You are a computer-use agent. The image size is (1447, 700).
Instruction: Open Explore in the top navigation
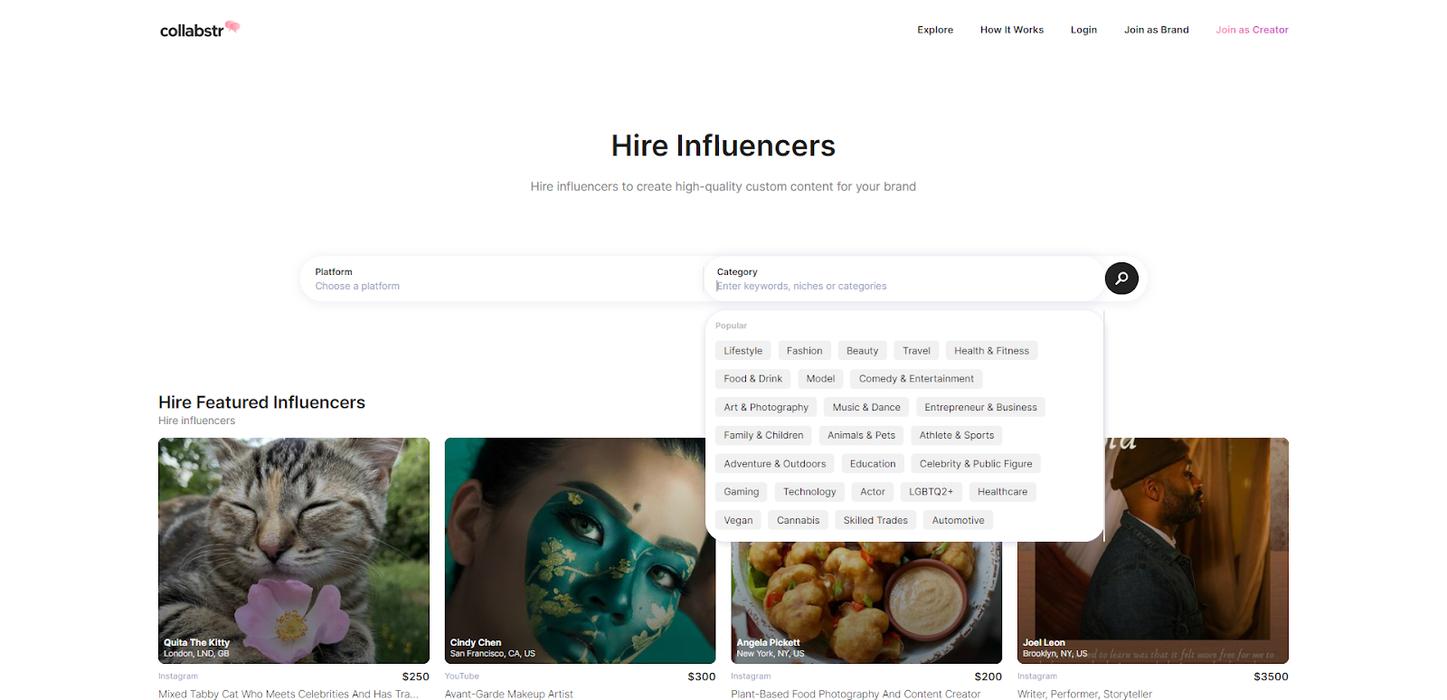[935, 30]
